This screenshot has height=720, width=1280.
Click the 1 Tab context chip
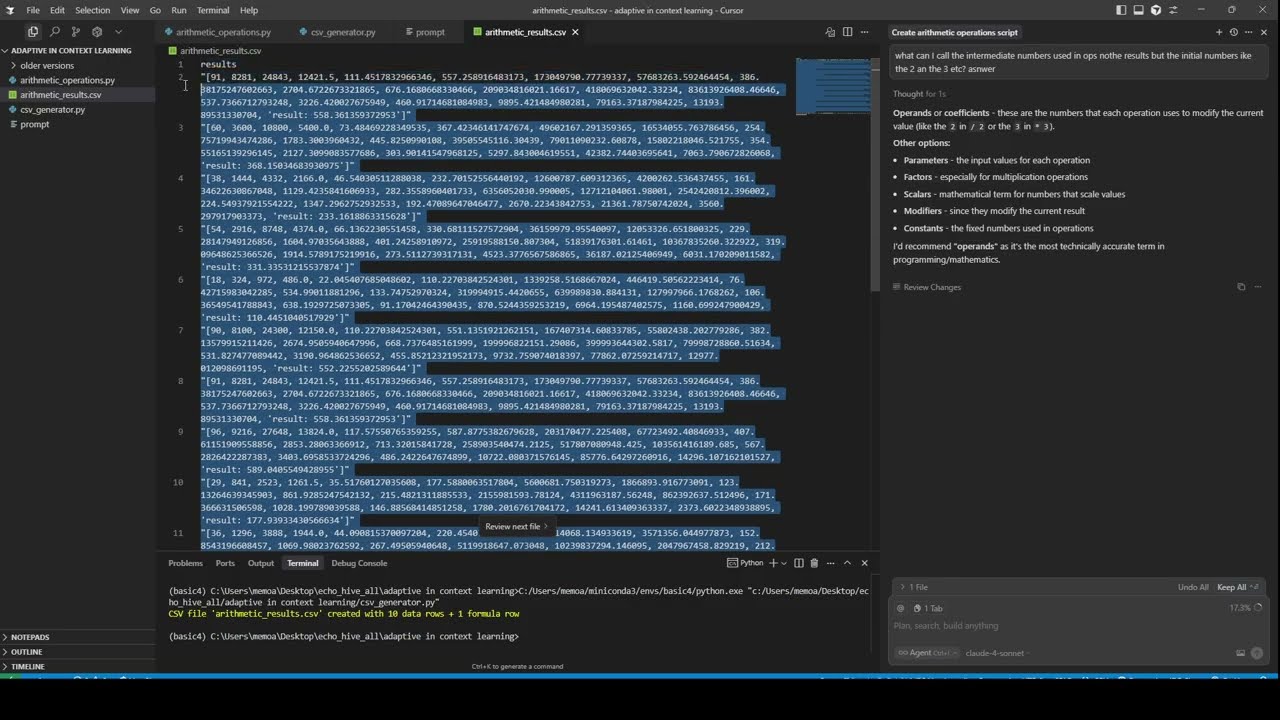(929, 608)
